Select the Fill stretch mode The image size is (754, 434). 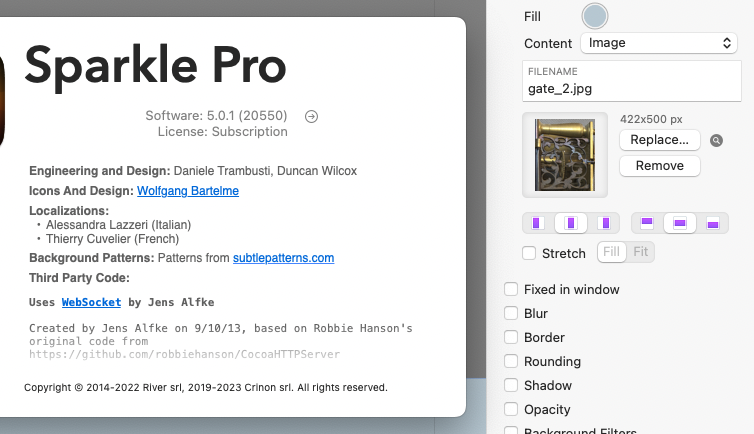click(x=612, y=252)
